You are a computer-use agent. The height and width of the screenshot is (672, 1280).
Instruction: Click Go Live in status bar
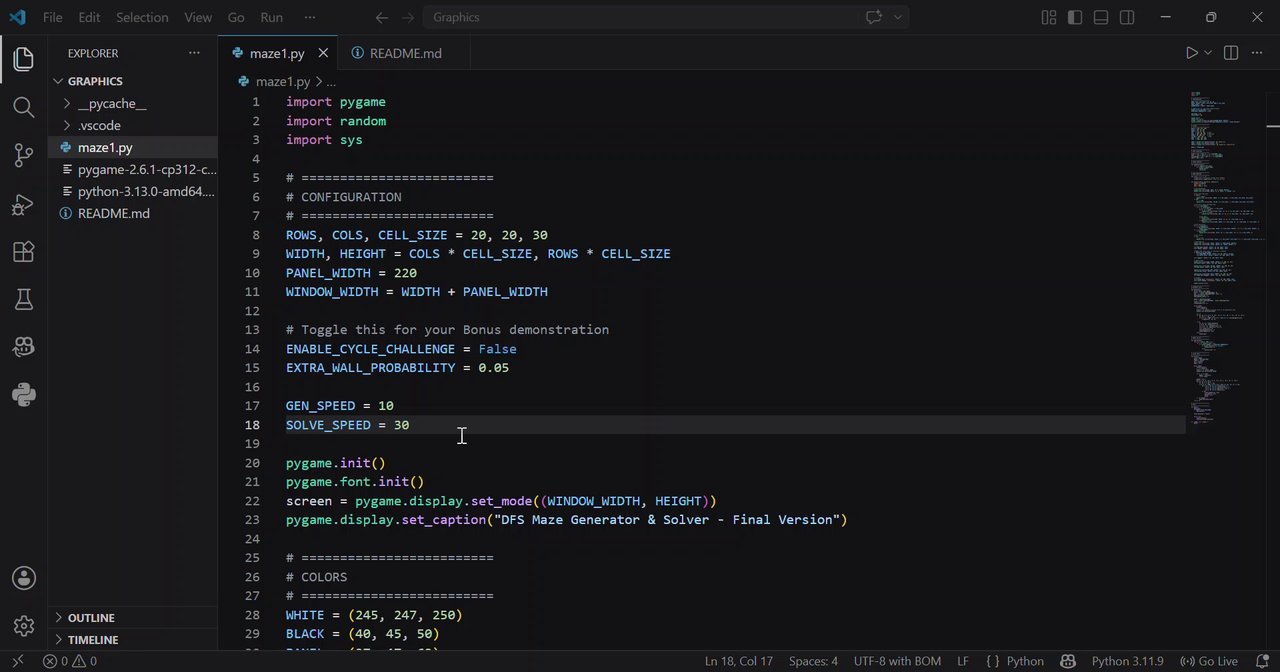(1210, 661)
